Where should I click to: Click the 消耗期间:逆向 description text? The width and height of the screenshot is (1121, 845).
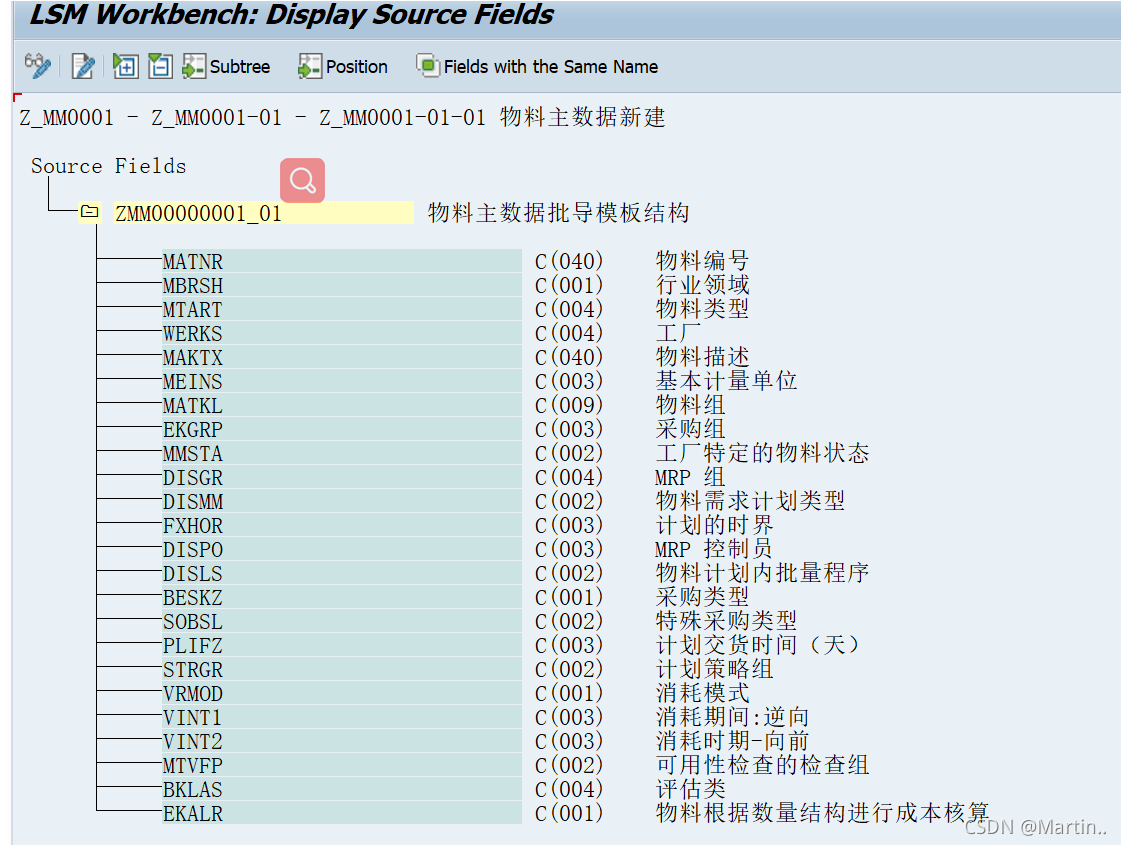732,716
